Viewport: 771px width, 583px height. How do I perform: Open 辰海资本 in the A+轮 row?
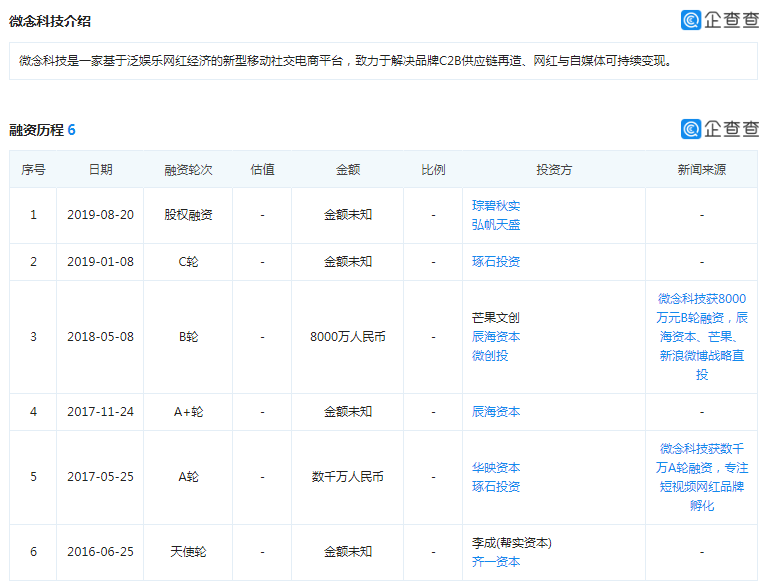496,412
